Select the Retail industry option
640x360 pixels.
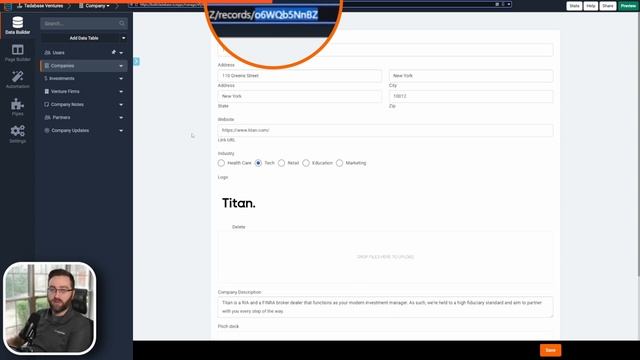pos(281,163)
